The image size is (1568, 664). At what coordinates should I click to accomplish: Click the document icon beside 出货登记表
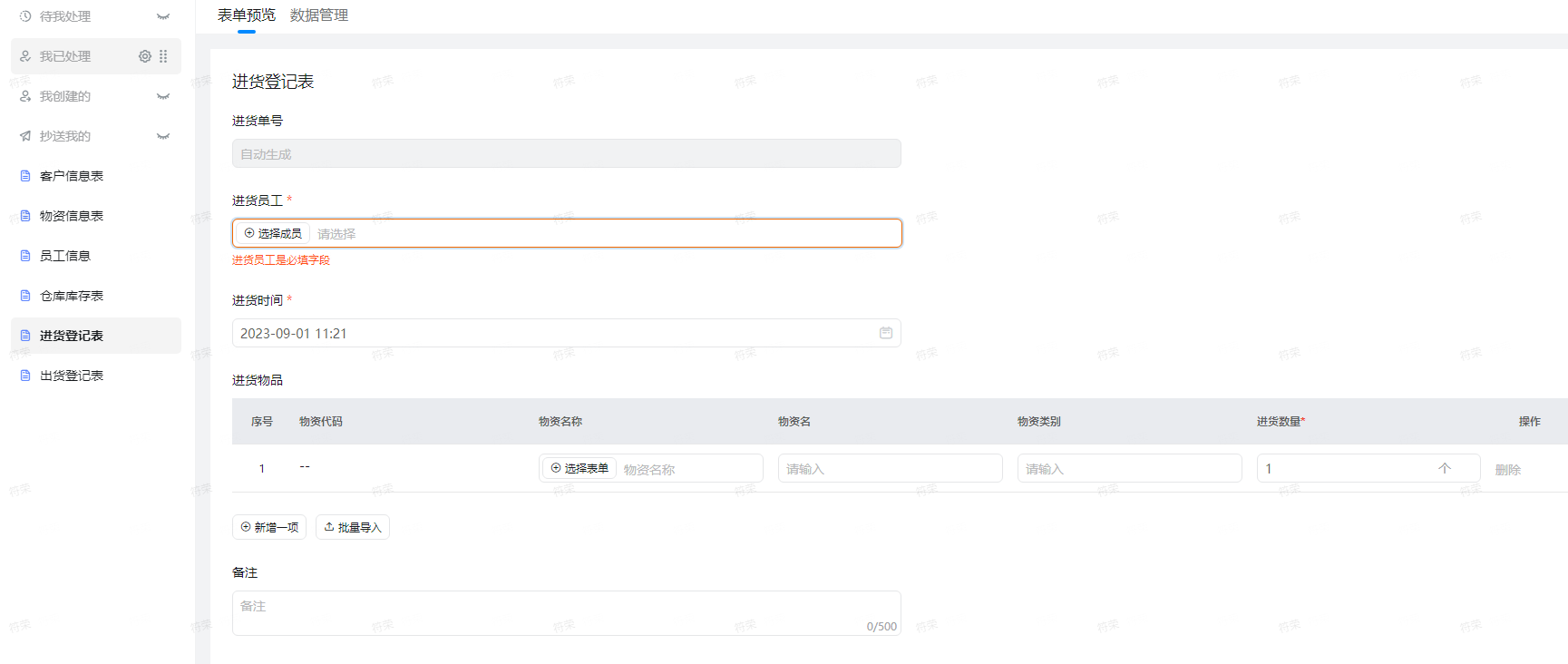tap(25, 376)
